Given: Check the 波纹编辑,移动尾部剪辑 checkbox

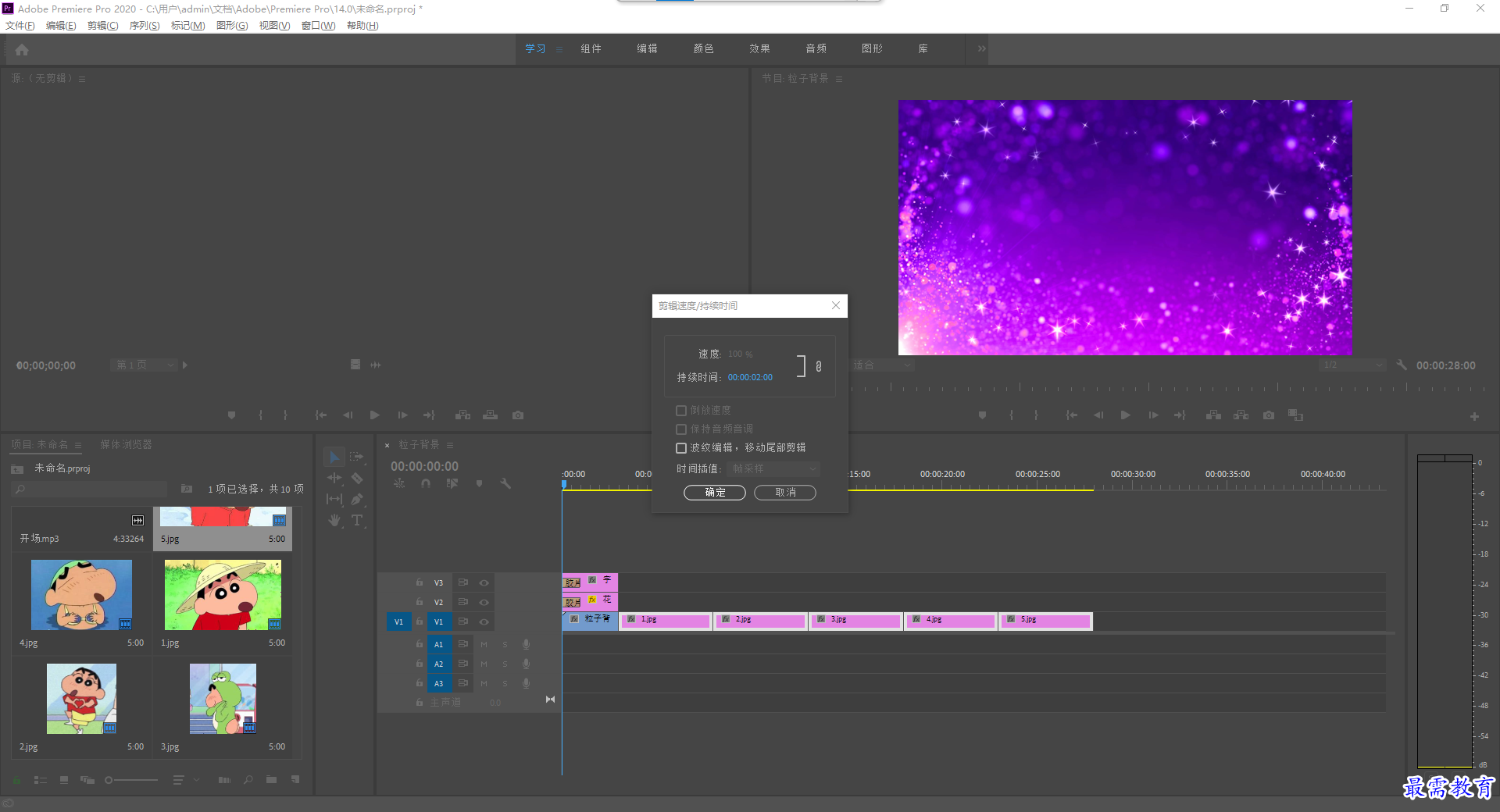Looking at the screenshot, I should point(681,448).
